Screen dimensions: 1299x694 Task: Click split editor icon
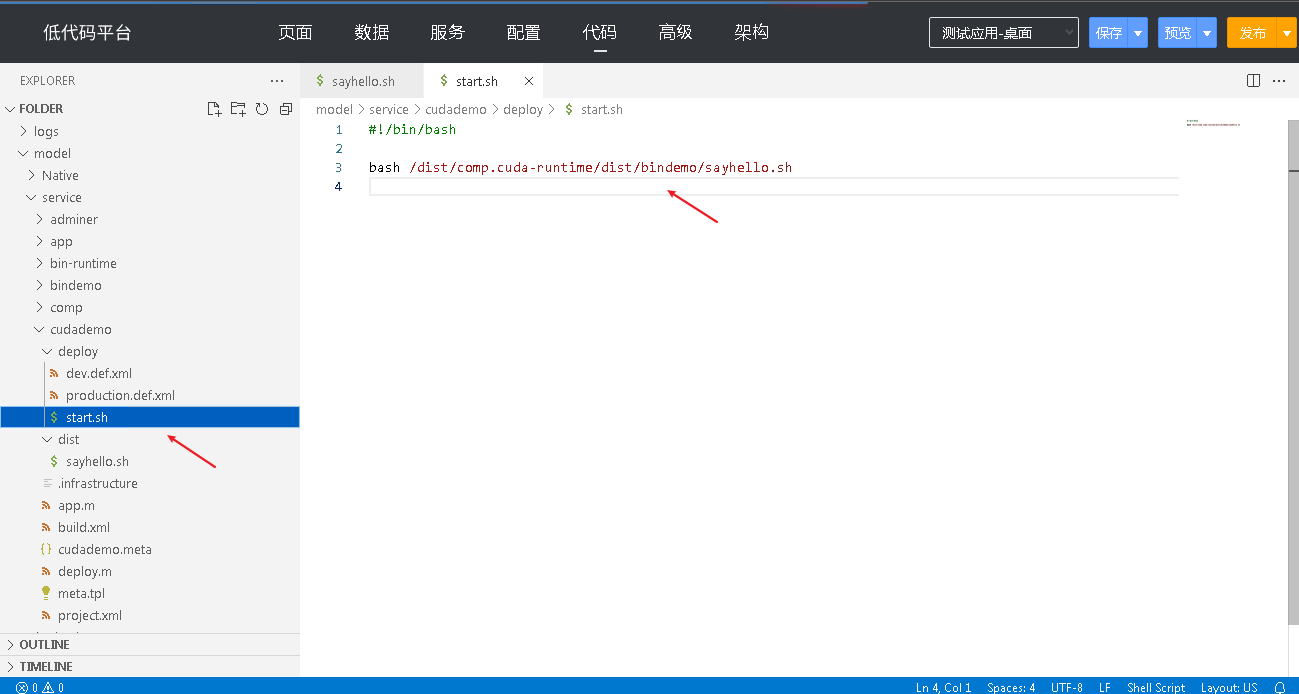click(x=1253, y=81)
